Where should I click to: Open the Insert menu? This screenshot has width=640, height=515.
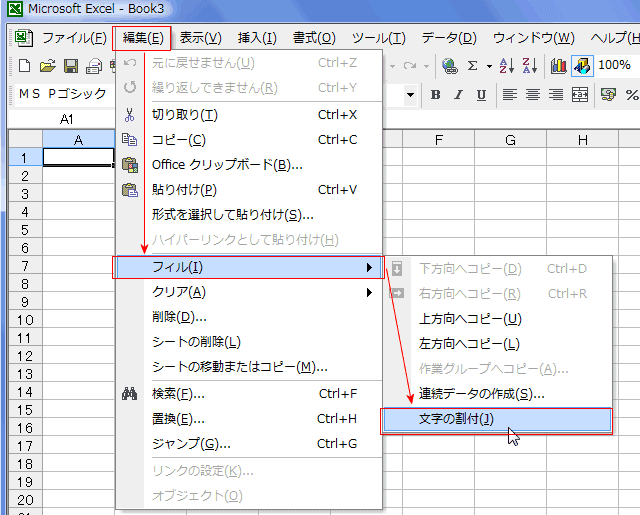[257, 38]
